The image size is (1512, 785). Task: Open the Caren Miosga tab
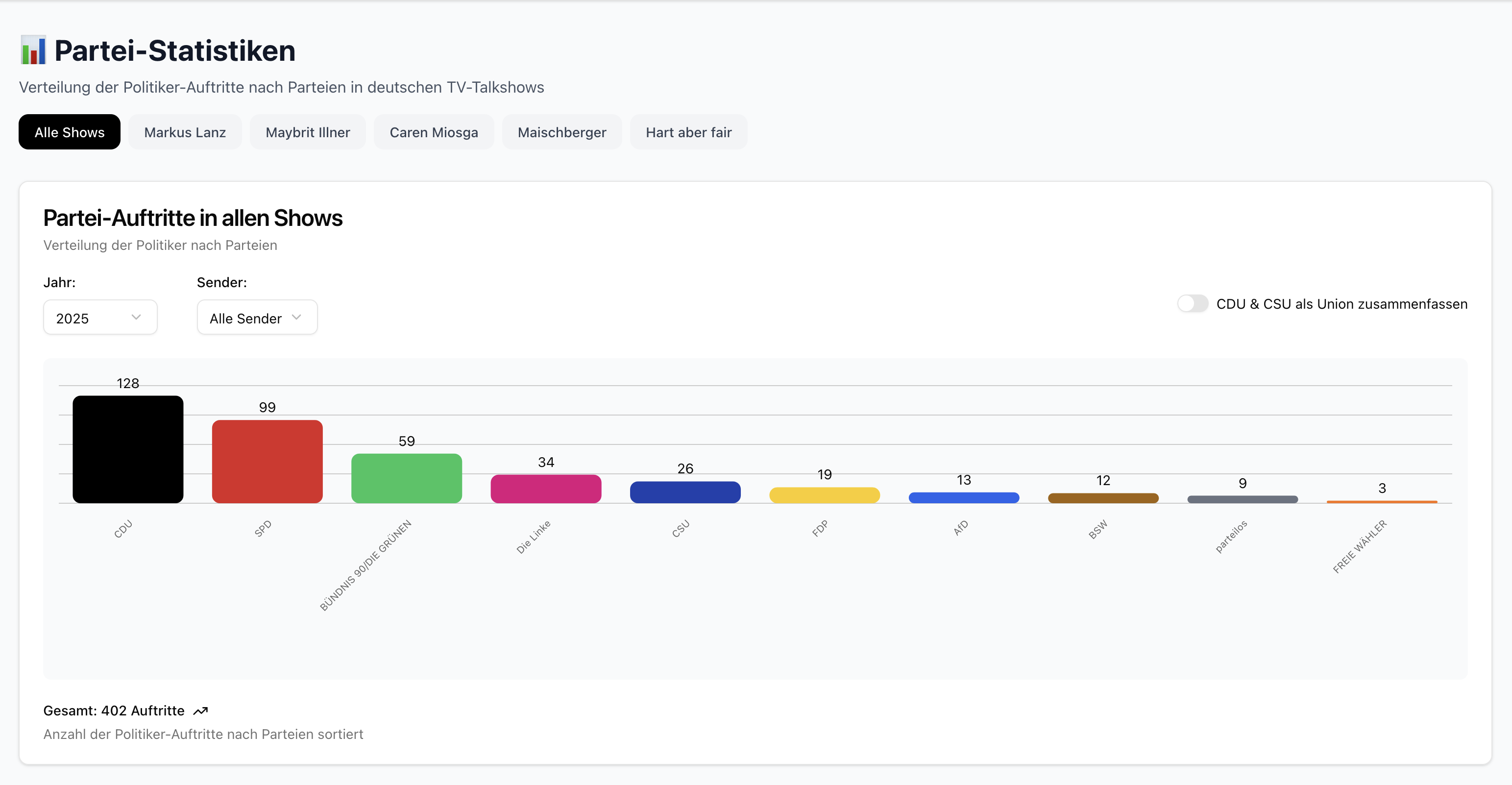coord(434,132)
